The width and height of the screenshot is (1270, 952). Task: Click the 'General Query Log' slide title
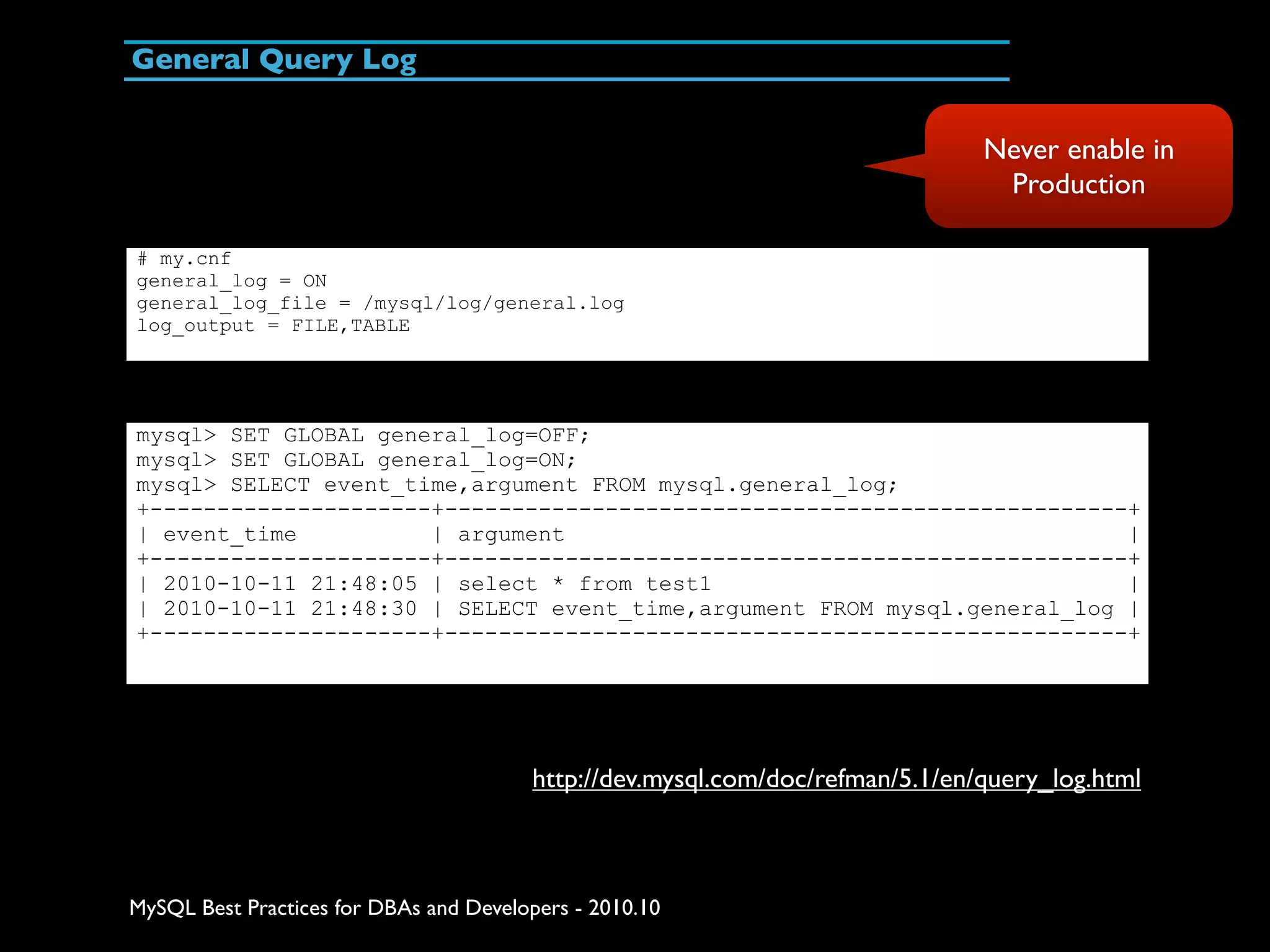[274, 60]
